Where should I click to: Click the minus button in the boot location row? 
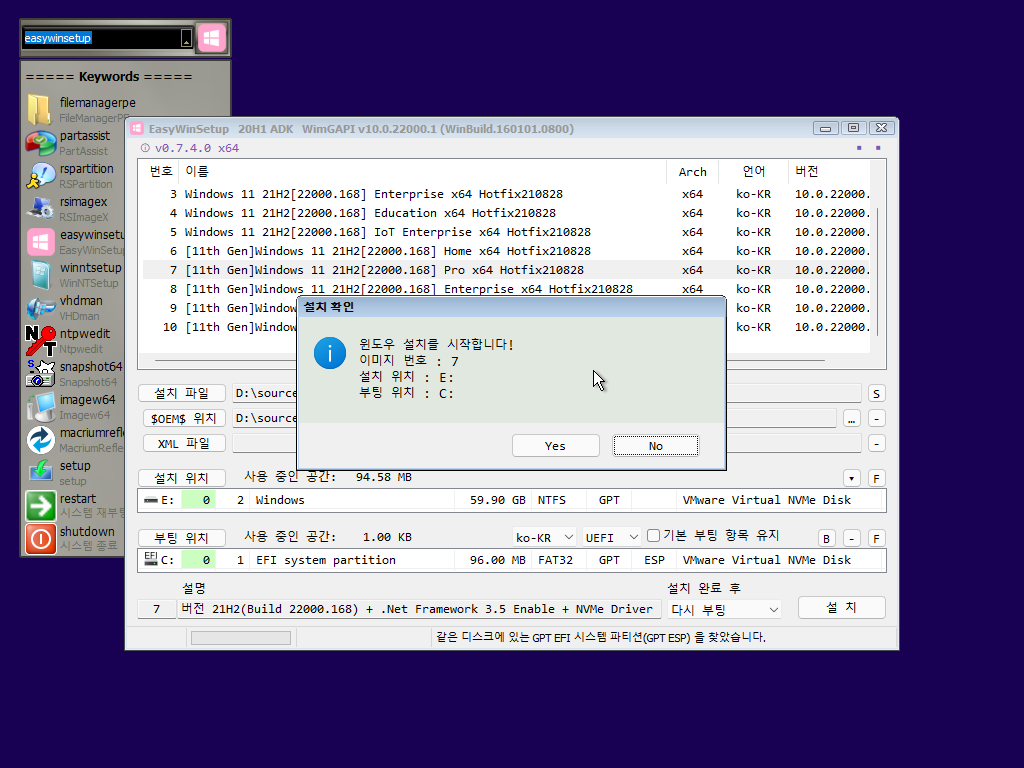pyautogui.click(x=852, y=539)
